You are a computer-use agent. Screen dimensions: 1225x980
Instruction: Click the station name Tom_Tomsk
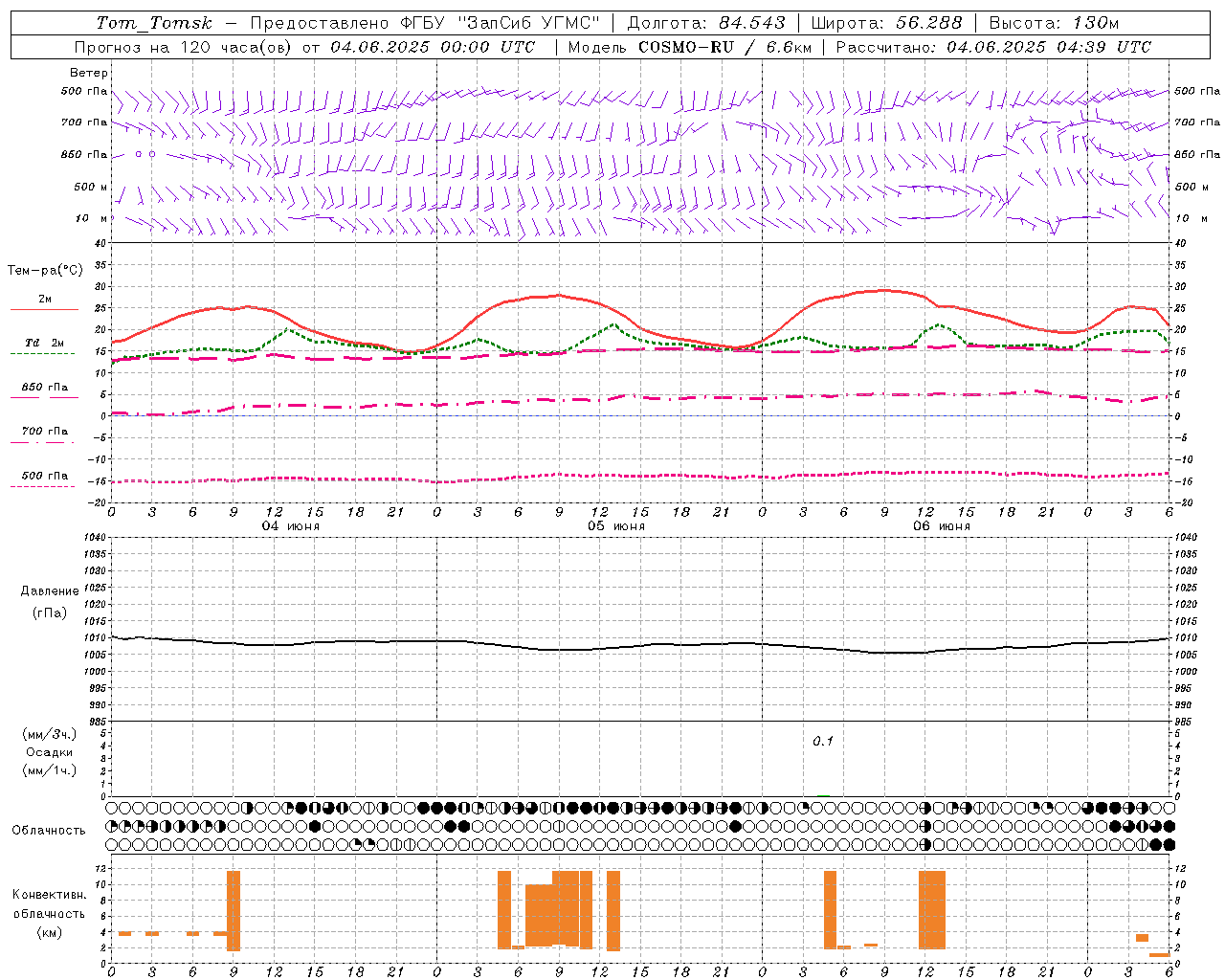(x=154, y=23)
